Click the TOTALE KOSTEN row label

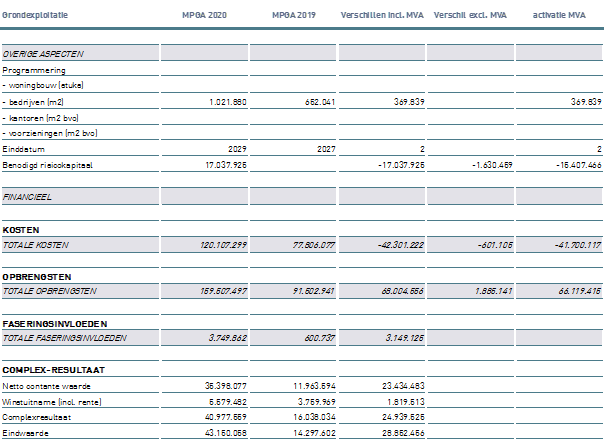point(37,243)
